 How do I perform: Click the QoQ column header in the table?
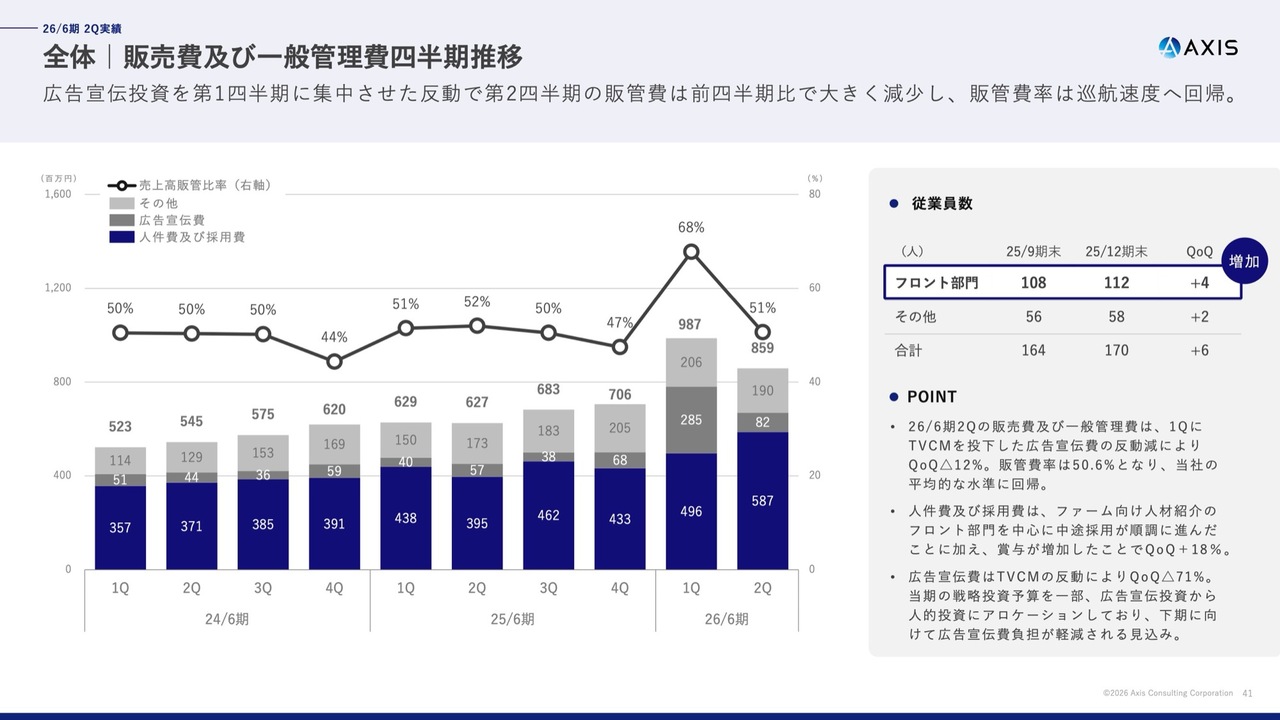[x=1199, y=252]
